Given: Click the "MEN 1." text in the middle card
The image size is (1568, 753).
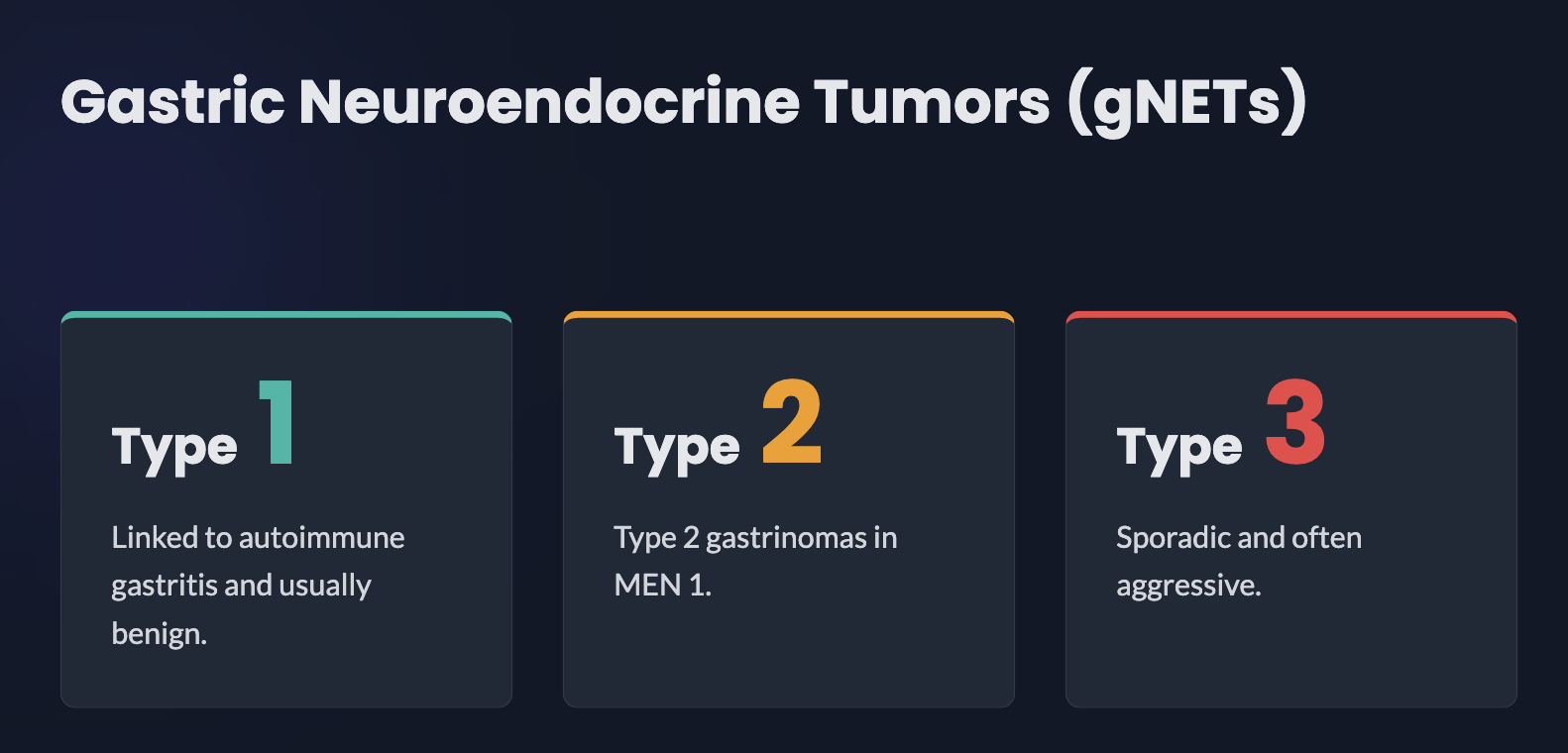Looking at the screenshot, I should pos(663,586).
